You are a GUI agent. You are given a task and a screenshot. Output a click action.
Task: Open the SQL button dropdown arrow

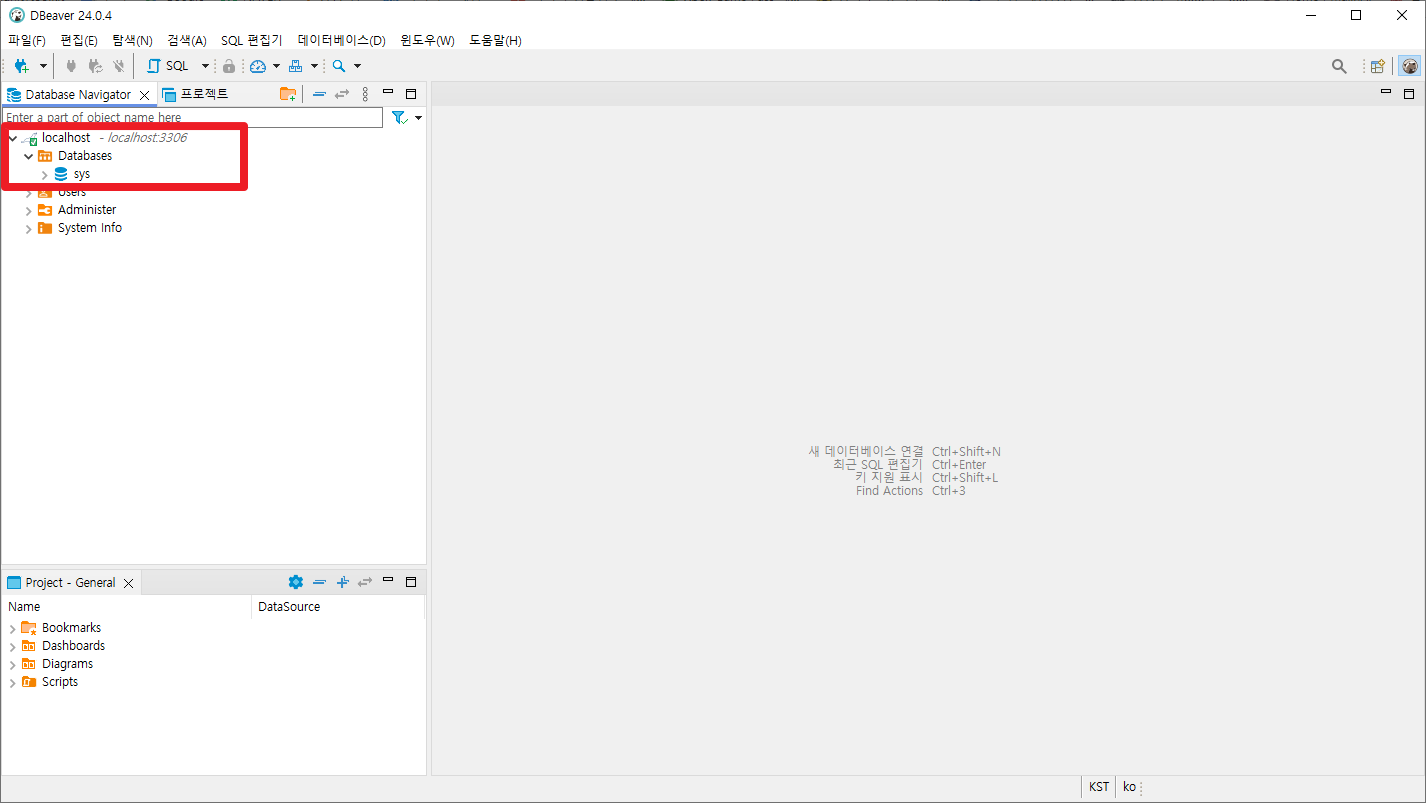click(x=205, y=66)
